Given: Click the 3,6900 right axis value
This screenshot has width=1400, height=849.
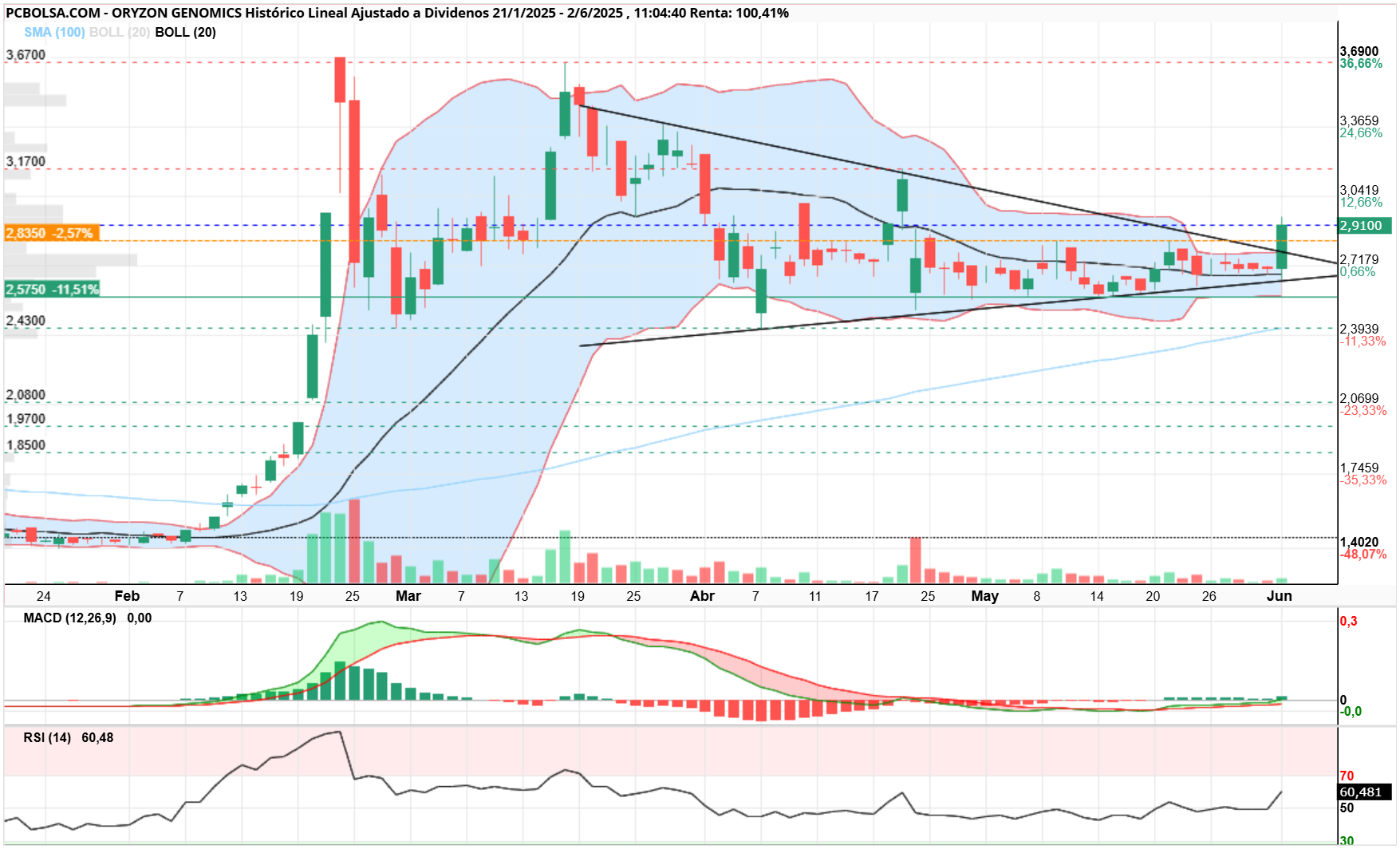Looking at the screenshot, I should point(1359,51).
